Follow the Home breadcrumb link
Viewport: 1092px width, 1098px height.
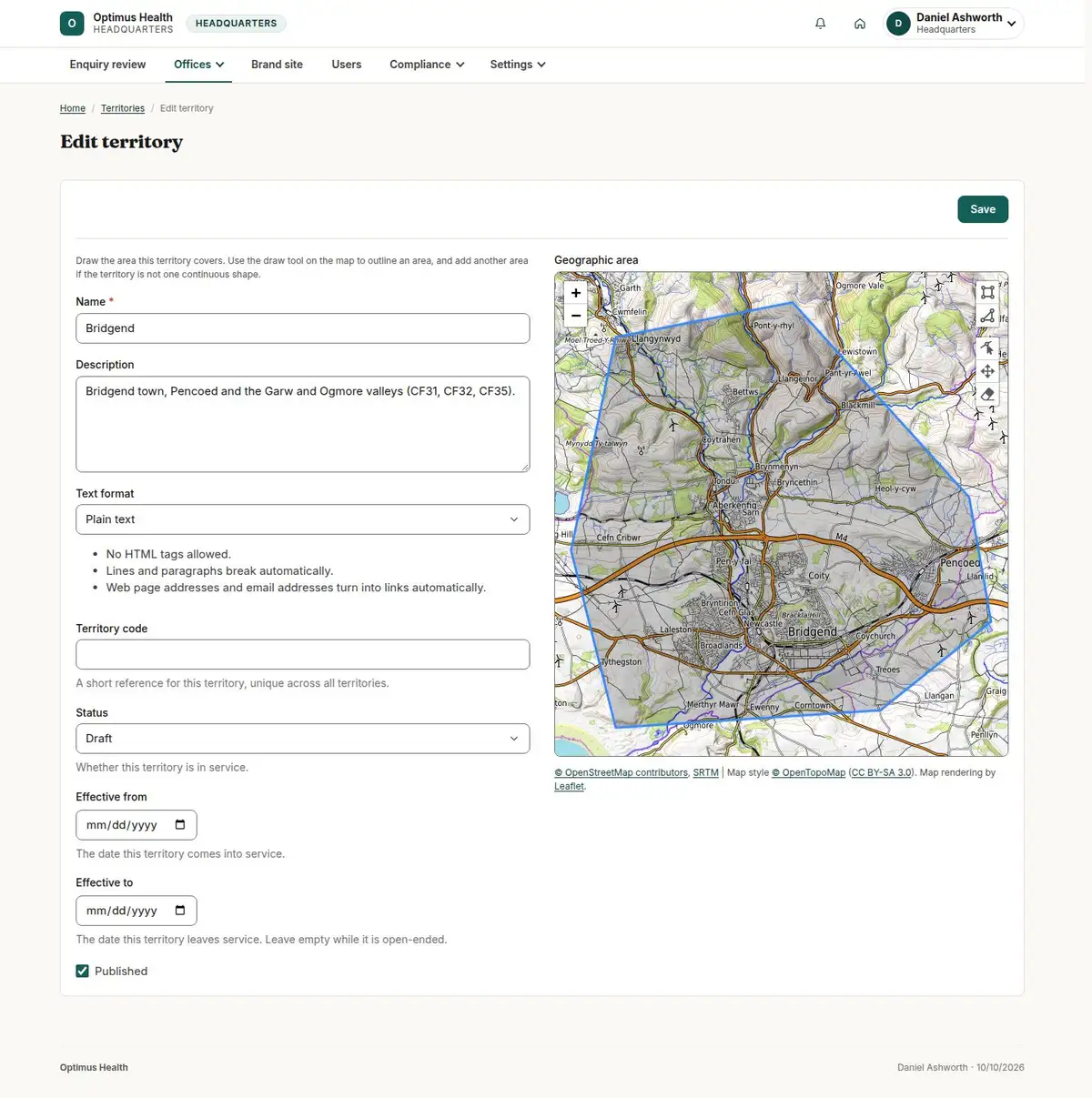[73, 108]
